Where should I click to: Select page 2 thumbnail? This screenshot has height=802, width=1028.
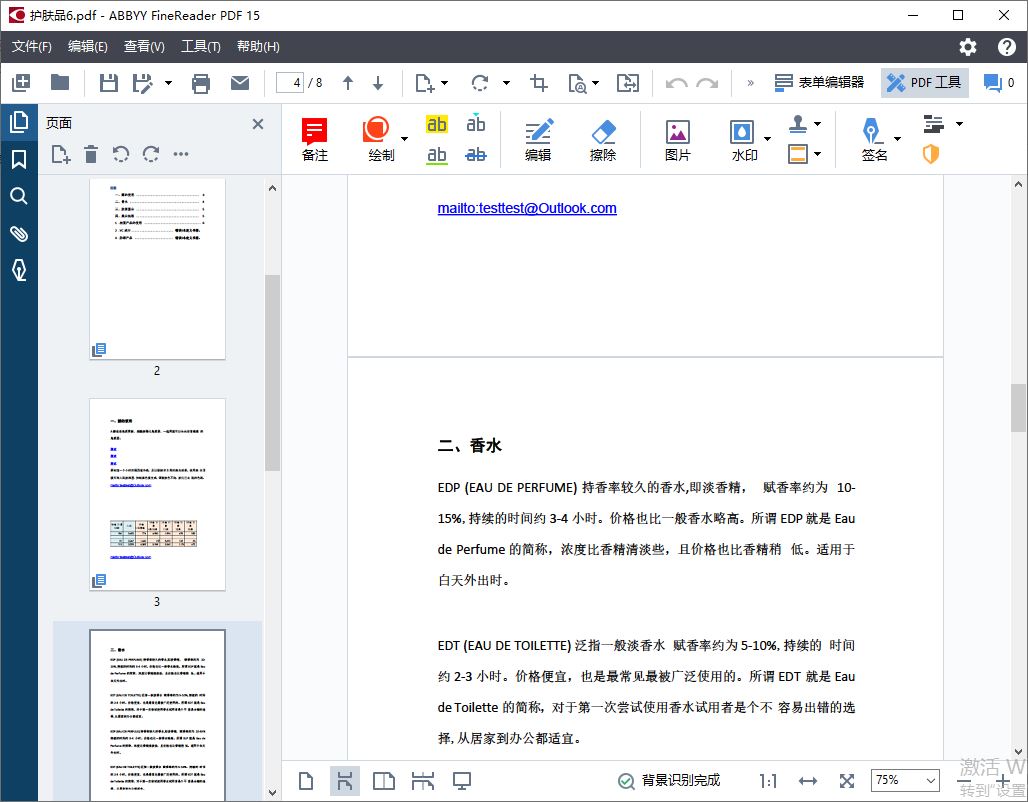[157, 269]
